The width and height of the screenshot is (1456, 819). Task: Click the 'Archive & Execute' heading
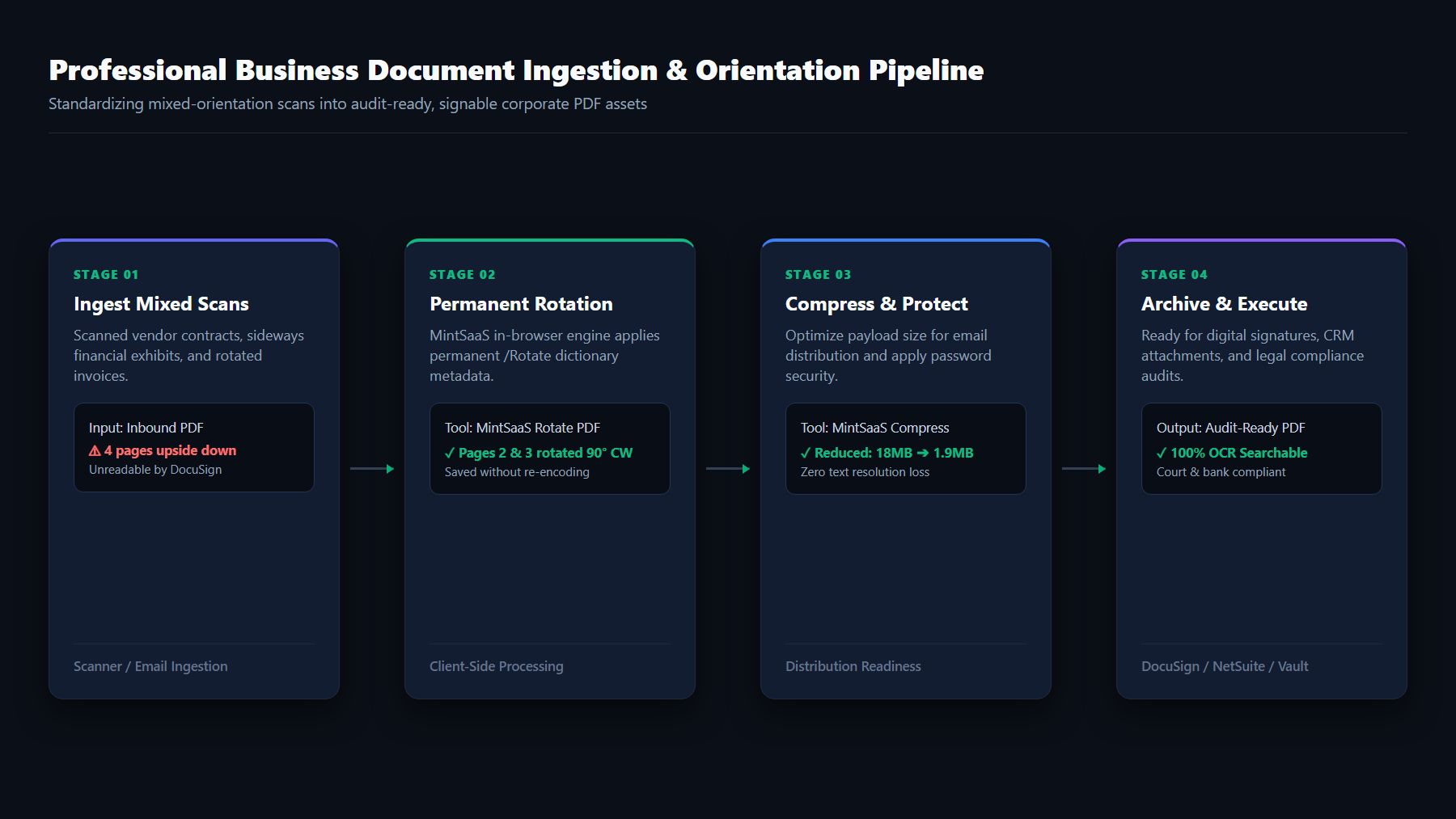pos(1224,304)
